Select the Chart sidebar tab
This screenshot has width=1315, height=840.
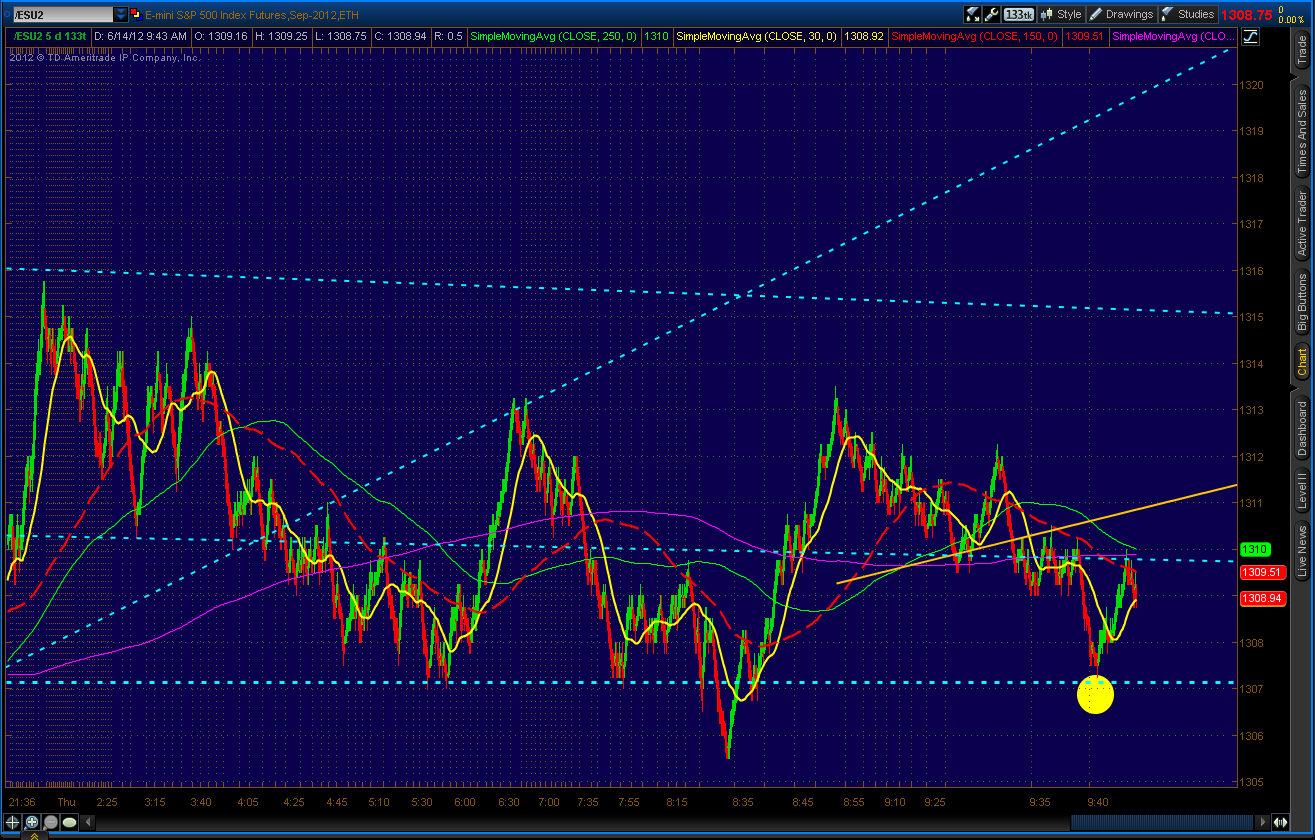point(1301,361)
